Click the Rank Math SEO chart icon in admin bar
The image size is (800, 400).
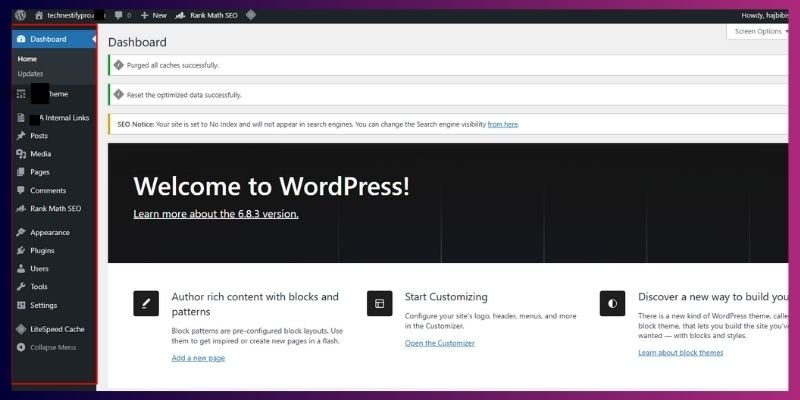coord(180,15)
